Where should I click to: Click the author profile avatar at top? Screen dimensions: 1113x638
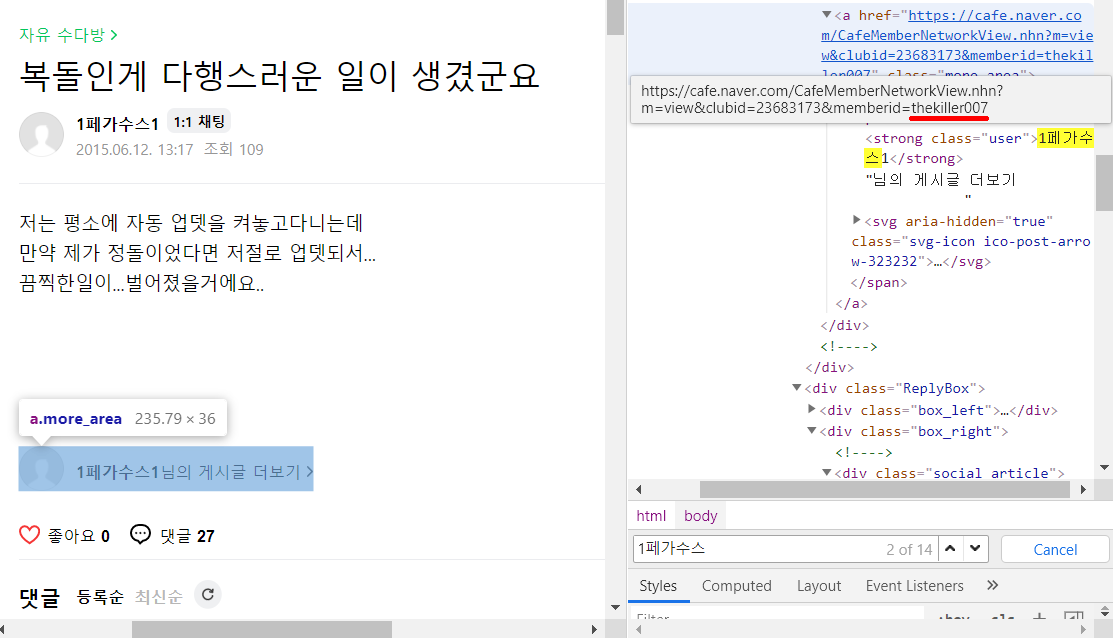pyautogui.click(x=42, y=135)
